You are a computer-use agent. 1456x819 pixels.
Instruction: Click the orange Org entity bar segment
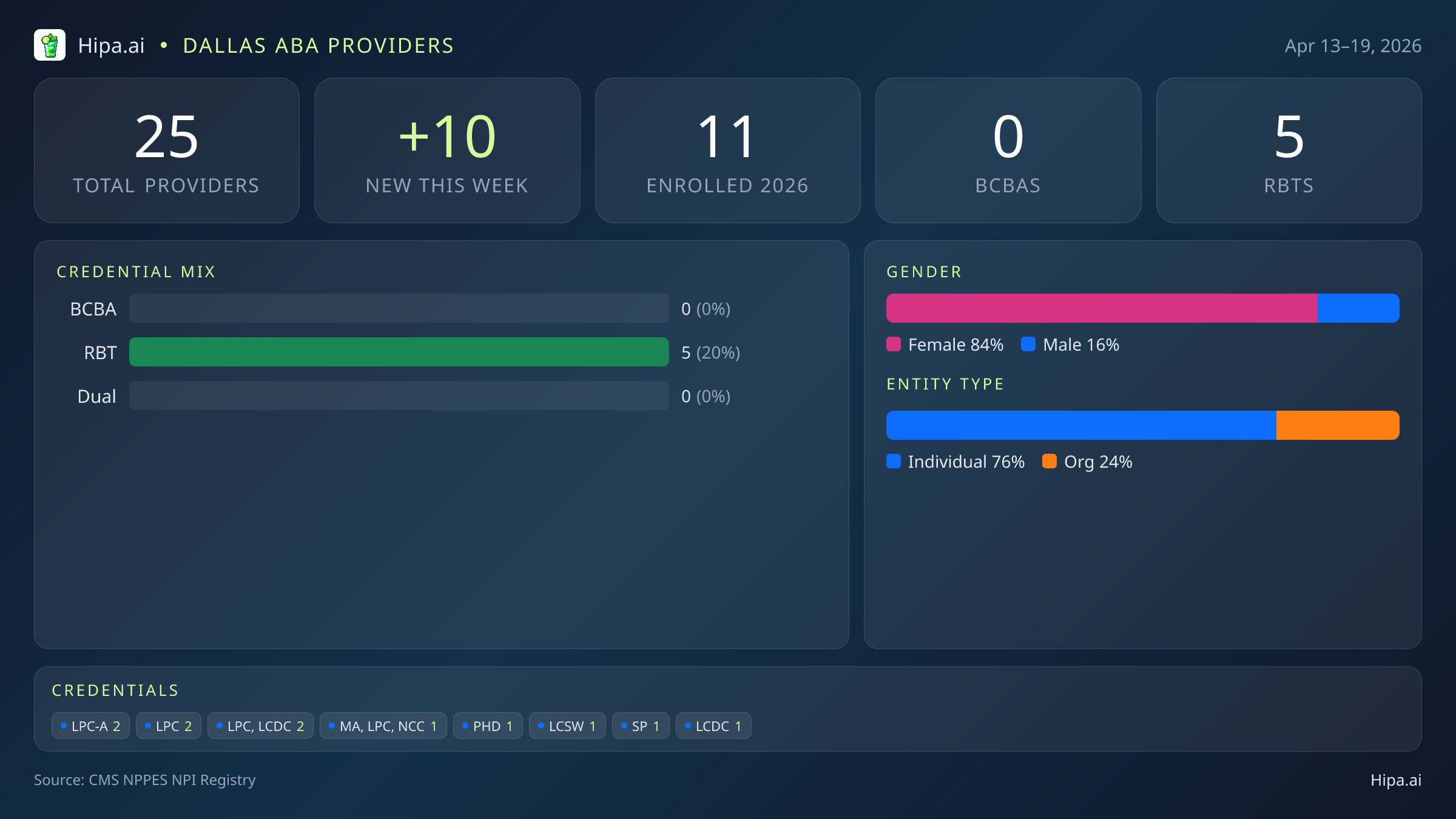point(1337,425)
